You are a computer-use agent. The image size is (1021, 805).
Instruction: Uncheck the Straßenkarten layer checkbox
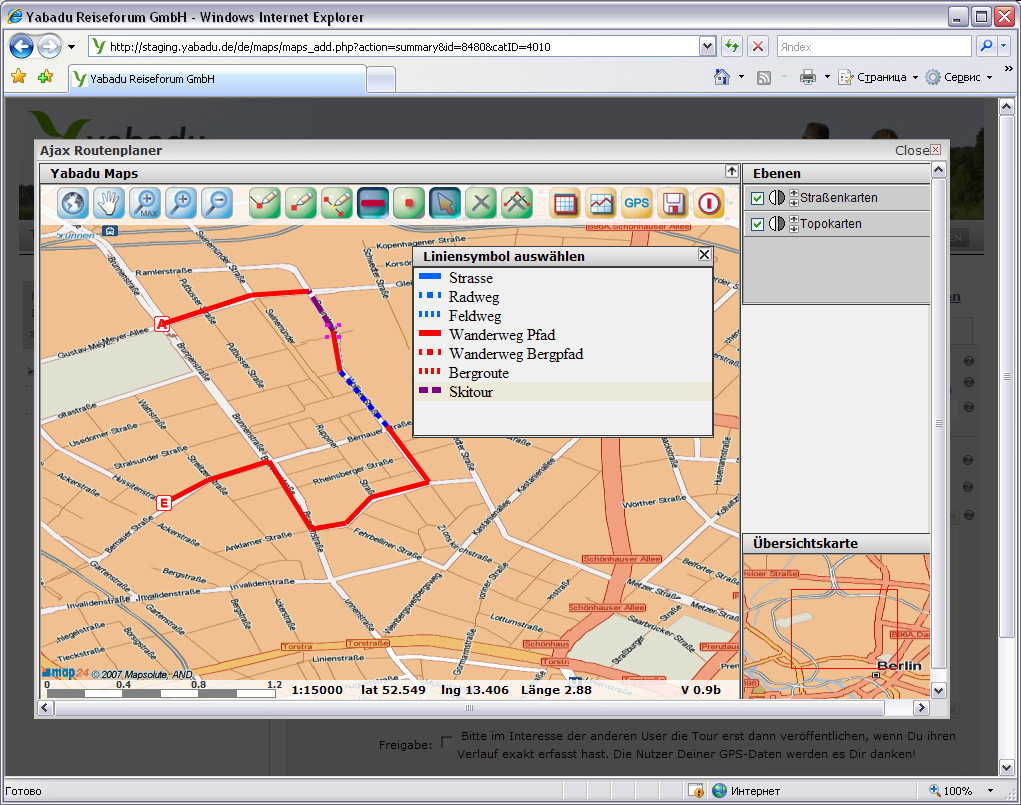[757, 198]
